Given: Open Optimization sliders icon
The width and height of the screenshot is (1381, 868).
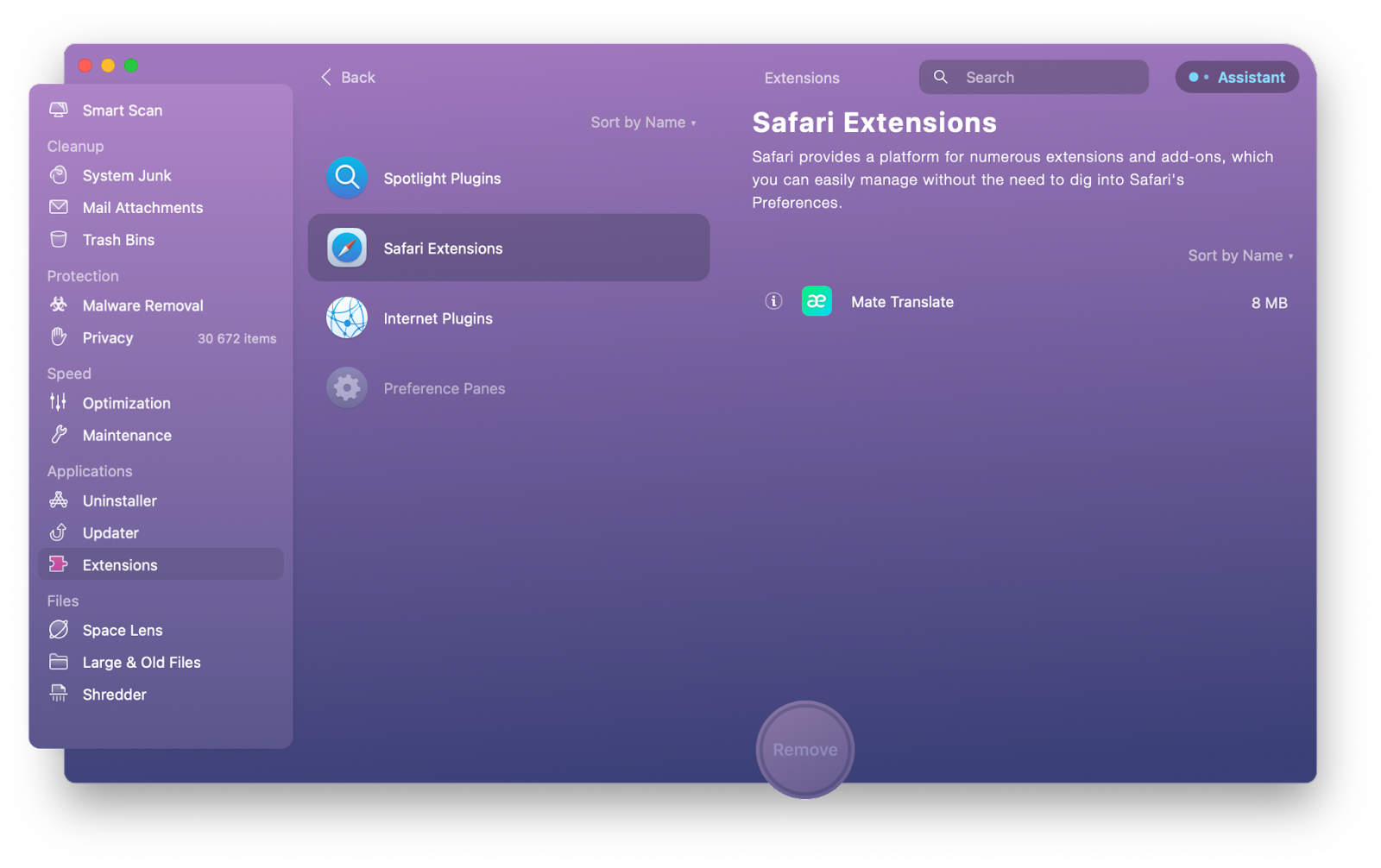Looking at the screenshot, I should pyautogui.click(x=59, y=402).
